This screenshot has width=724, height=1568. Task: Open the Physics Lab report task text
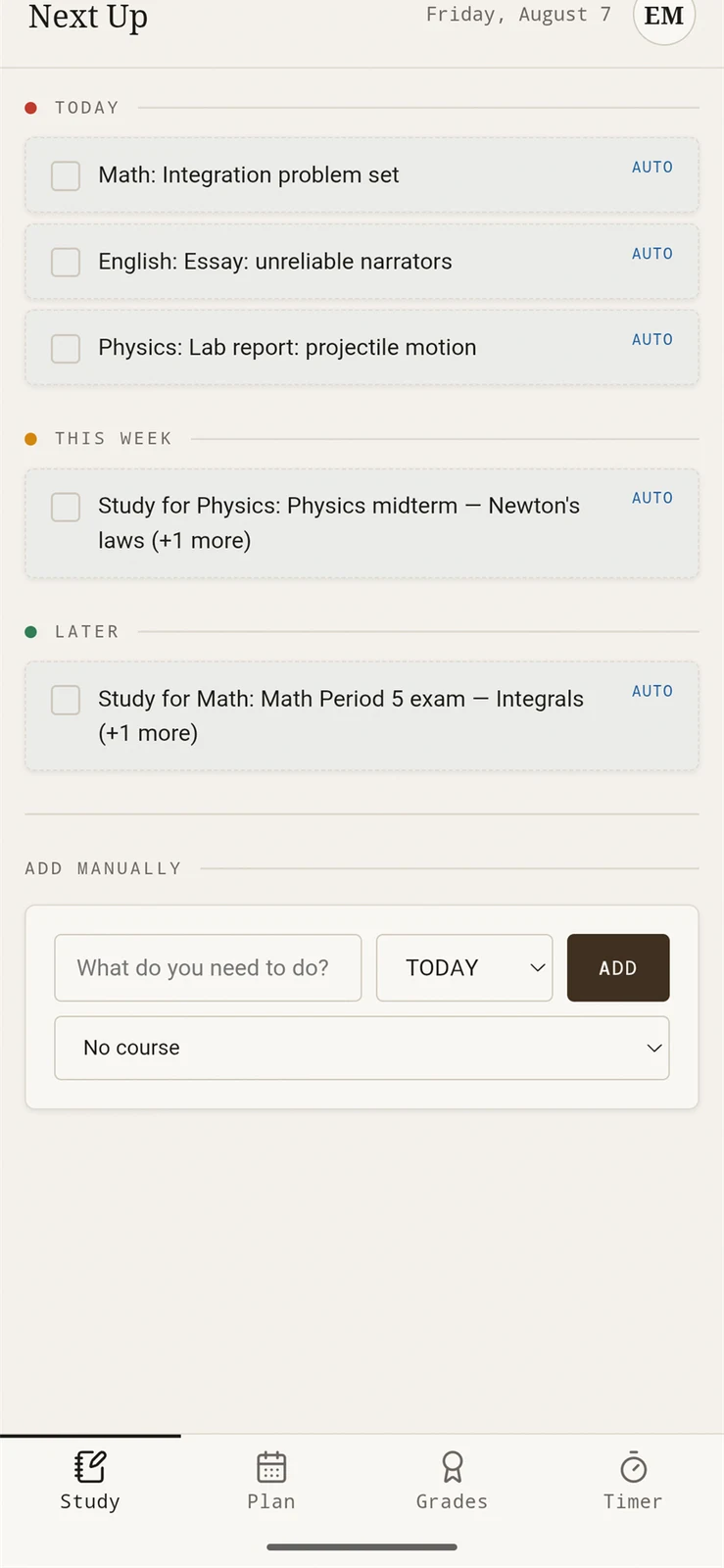tap(287, 348)
